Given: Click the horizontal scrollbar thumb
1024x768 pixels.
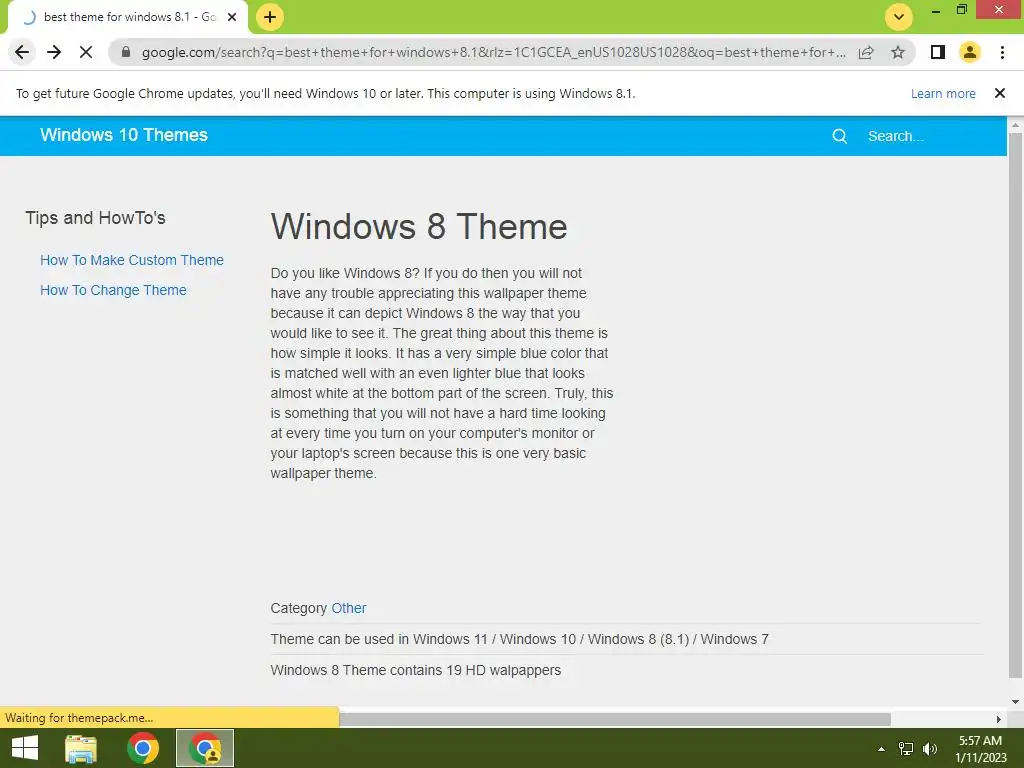Looking at the screenshot, I should [615, 719].
